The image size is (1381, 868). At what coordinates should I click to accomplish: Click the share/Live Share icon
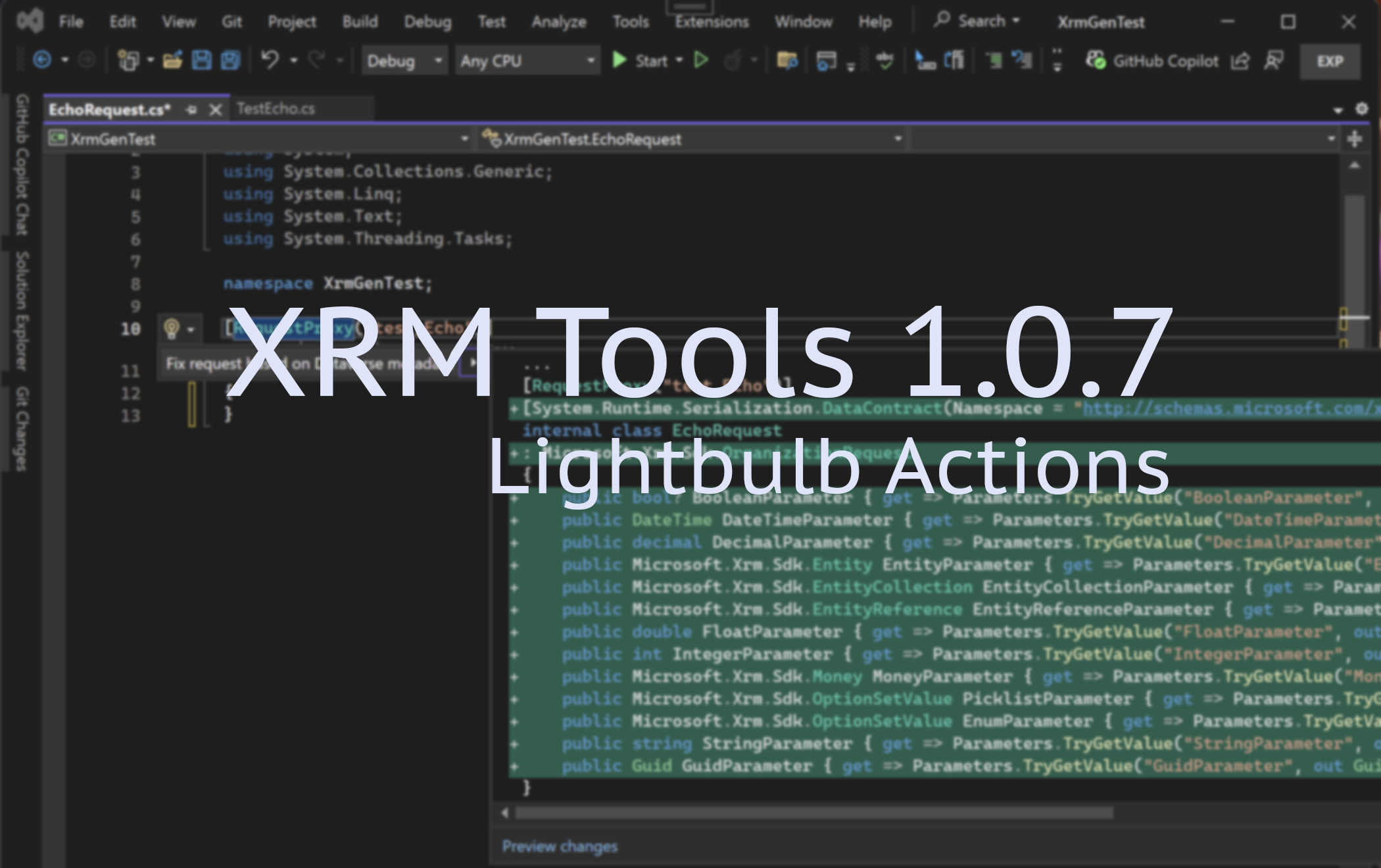(x=1240, y=61)
